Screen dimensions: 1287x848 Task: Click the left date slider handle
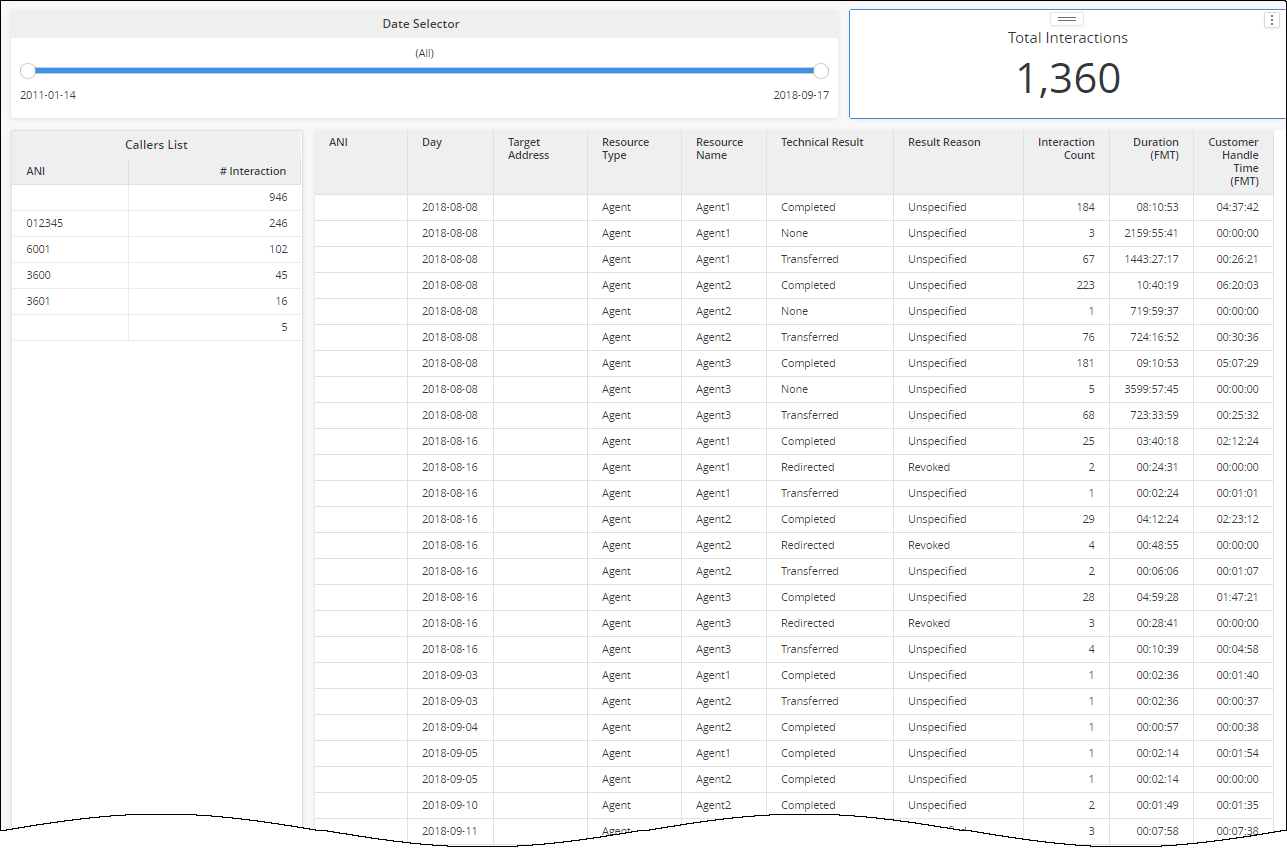(x=28, y=71)
